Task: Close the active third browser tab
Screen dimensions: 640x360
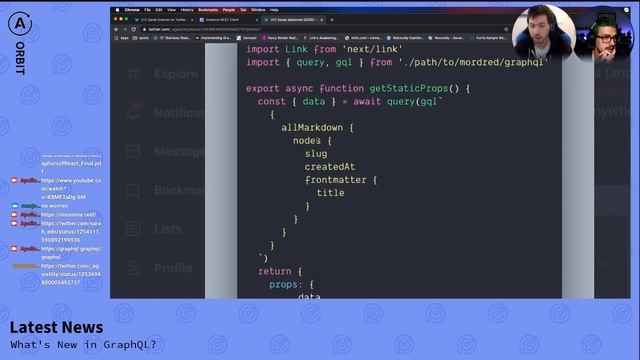Action: pyautogui.click(x=322, y=20)
